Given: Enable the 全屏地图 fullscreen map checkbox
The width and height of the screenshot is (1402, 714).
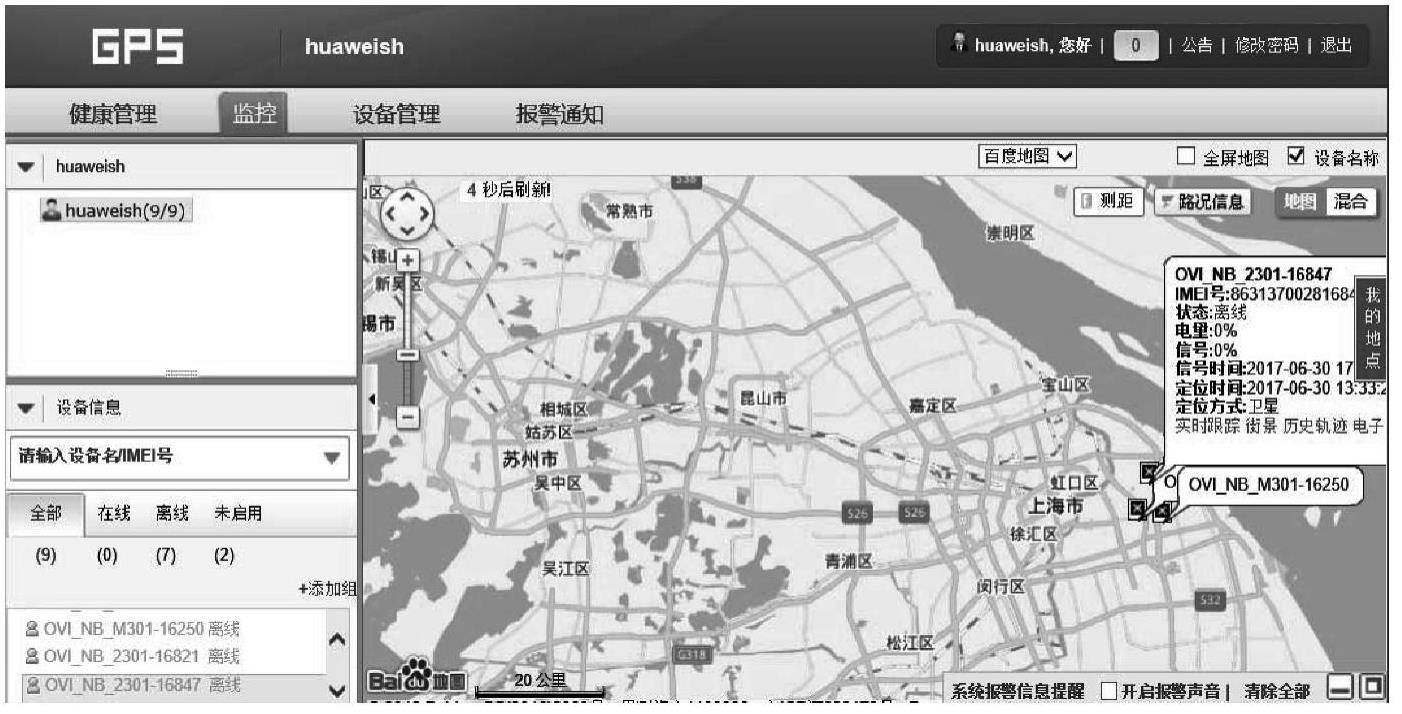Looking at the screenshot, I should (x=1187, y=156).
